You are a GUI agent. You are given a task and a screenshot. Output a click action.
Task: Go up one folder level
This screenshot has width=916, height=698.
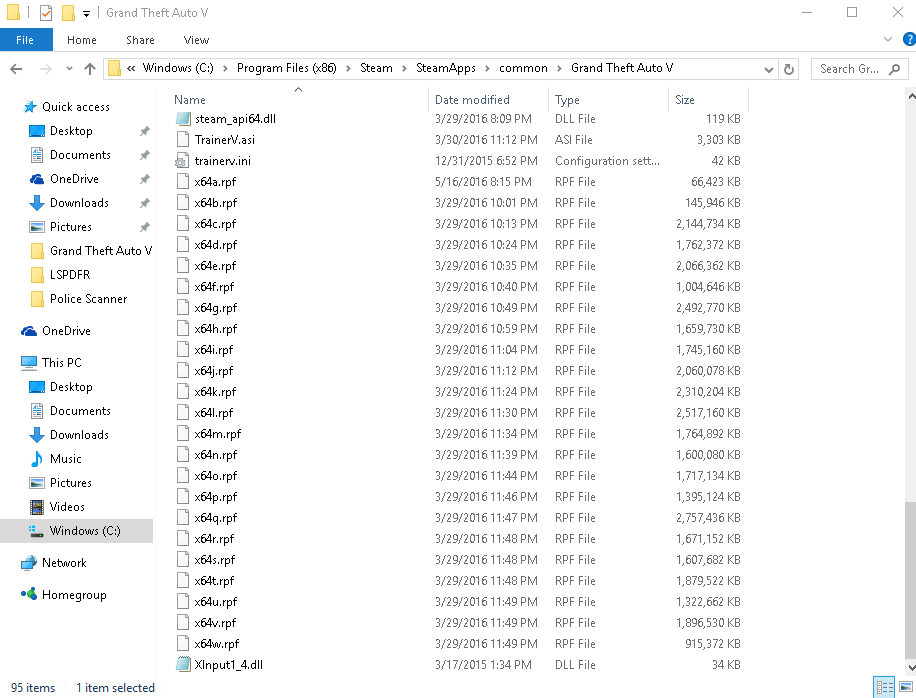[89, 69]
